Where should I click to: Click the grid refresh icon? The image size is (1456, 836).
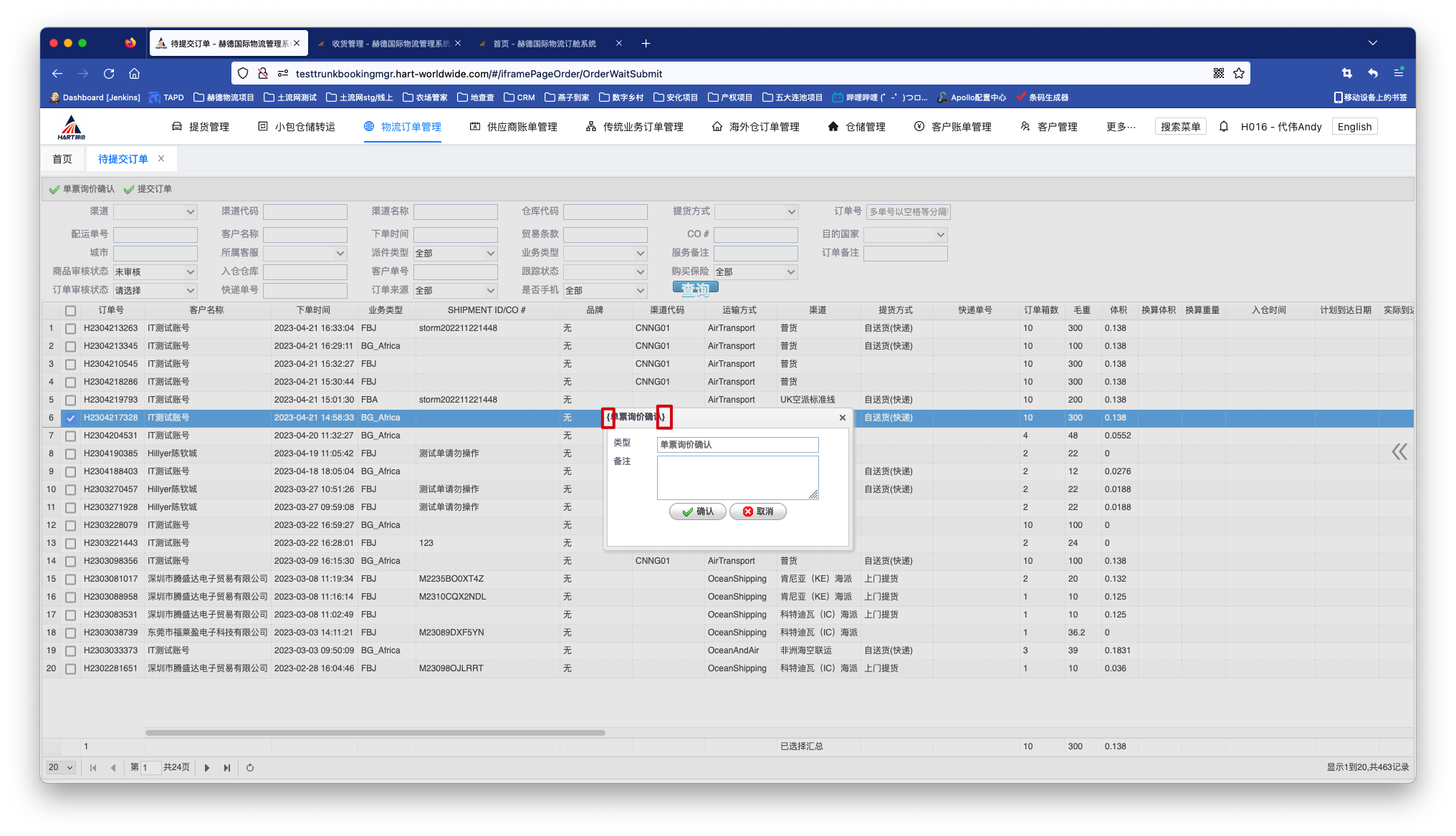point(250,768)
